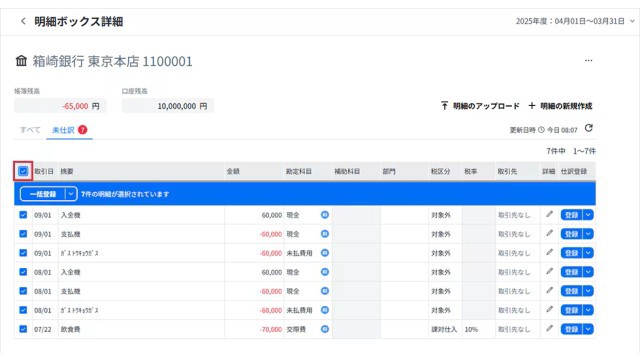This screenshot has width=640, height=360.
Task: Click the 口座残高 value field 10,000,000
Action: (x=168, y=106)
